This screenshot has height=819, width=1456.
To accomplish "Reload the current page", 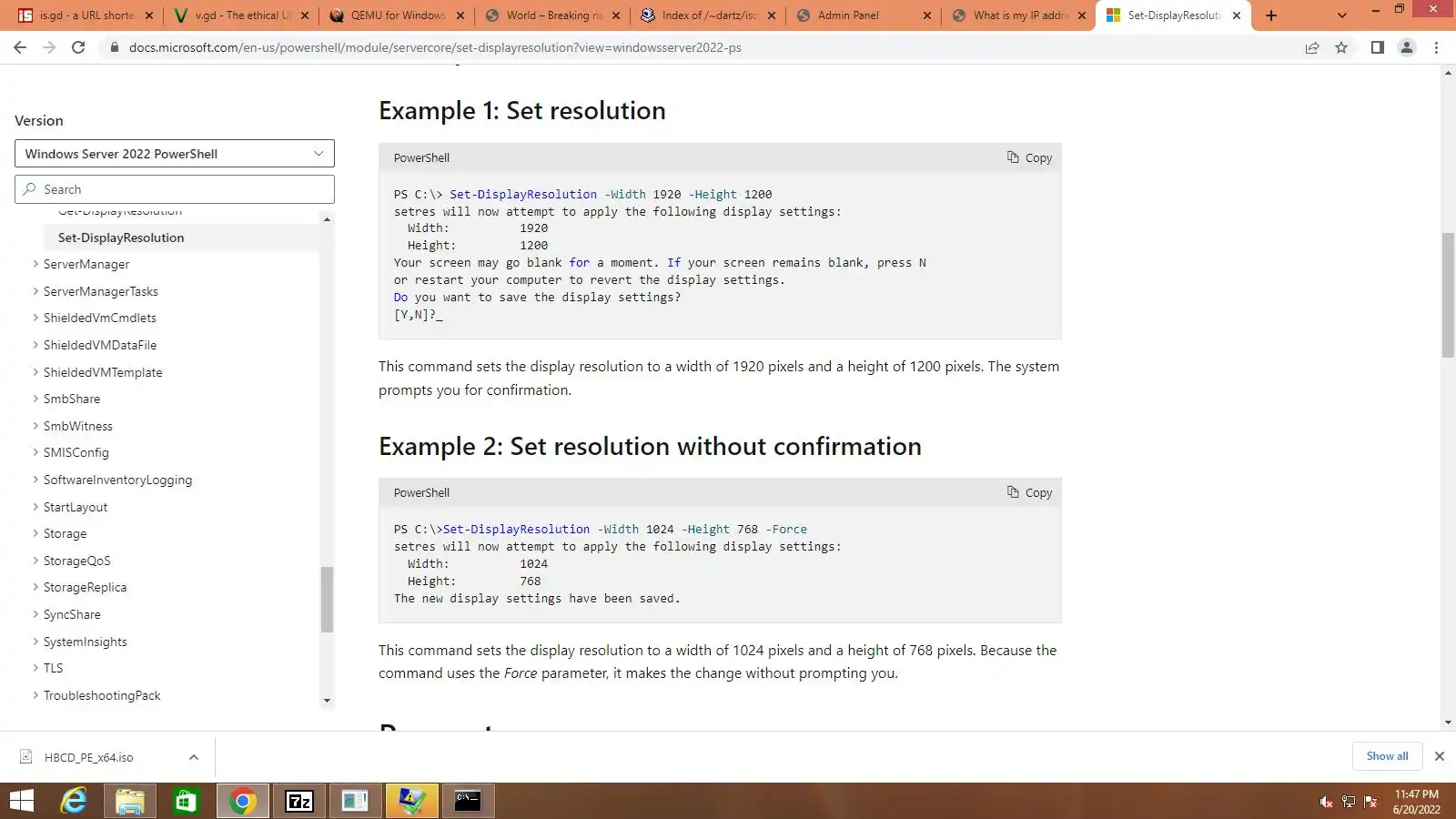I will [x=78, y=47].
